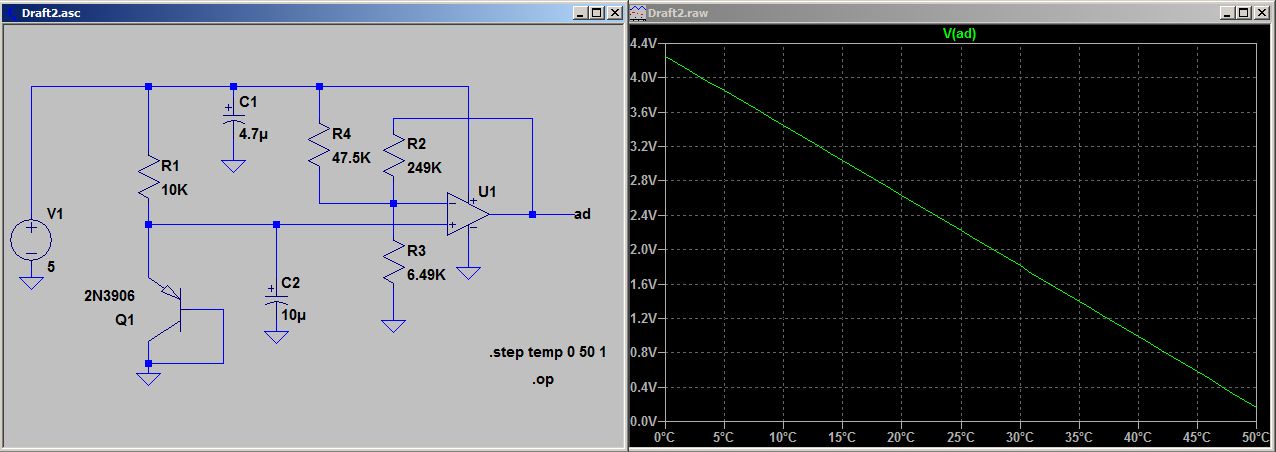Click the 'ad' net label

point(582,213)
